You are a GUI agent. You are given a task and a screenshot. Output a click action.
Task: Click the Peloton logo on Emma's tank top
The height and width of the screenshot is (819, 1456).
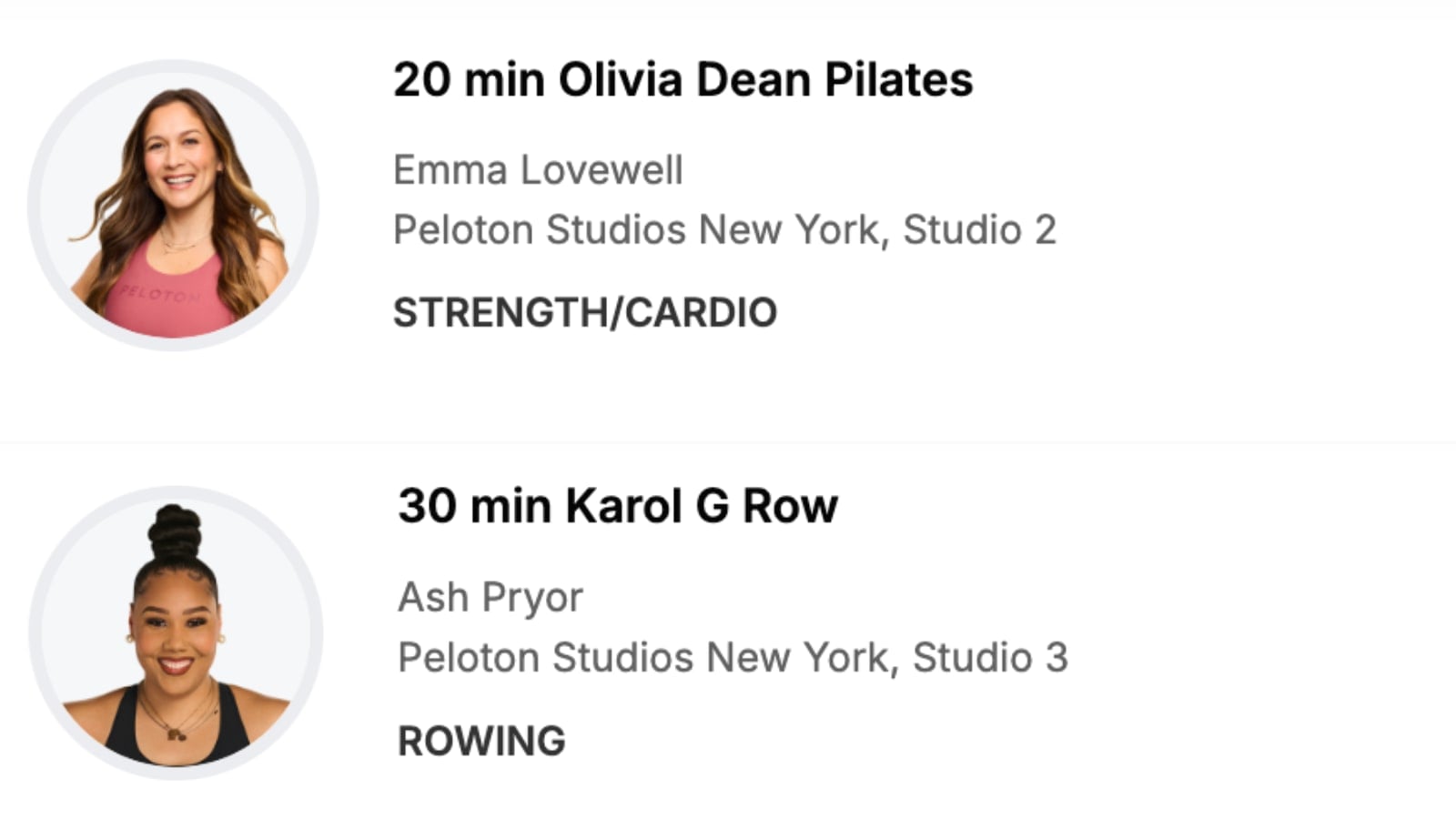click(x=160, y=296)
